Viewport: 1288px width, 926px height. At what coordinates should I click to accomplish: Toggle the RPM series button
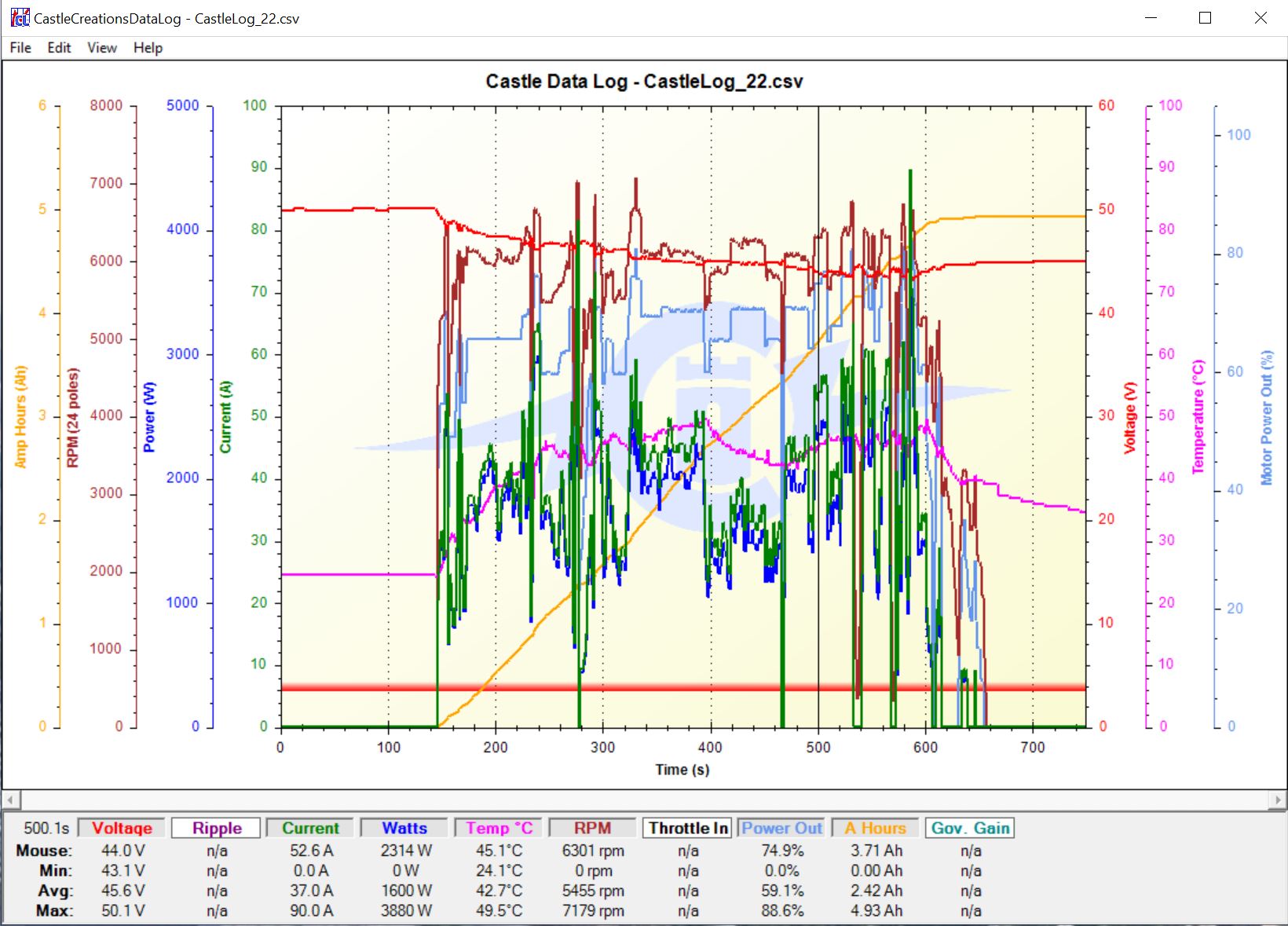[x=592, y=828]
